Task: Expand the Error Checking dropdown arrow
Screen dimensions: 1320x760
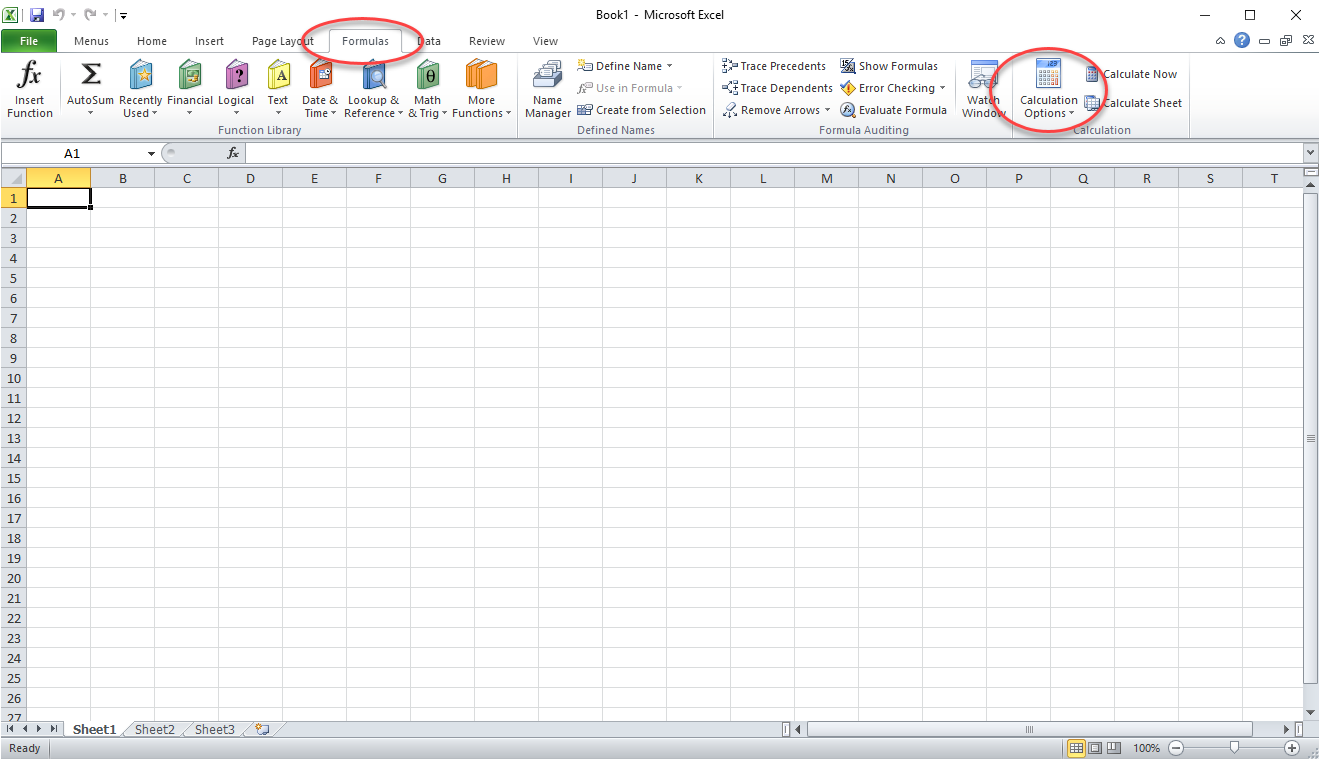Action: tap(942, 88)
